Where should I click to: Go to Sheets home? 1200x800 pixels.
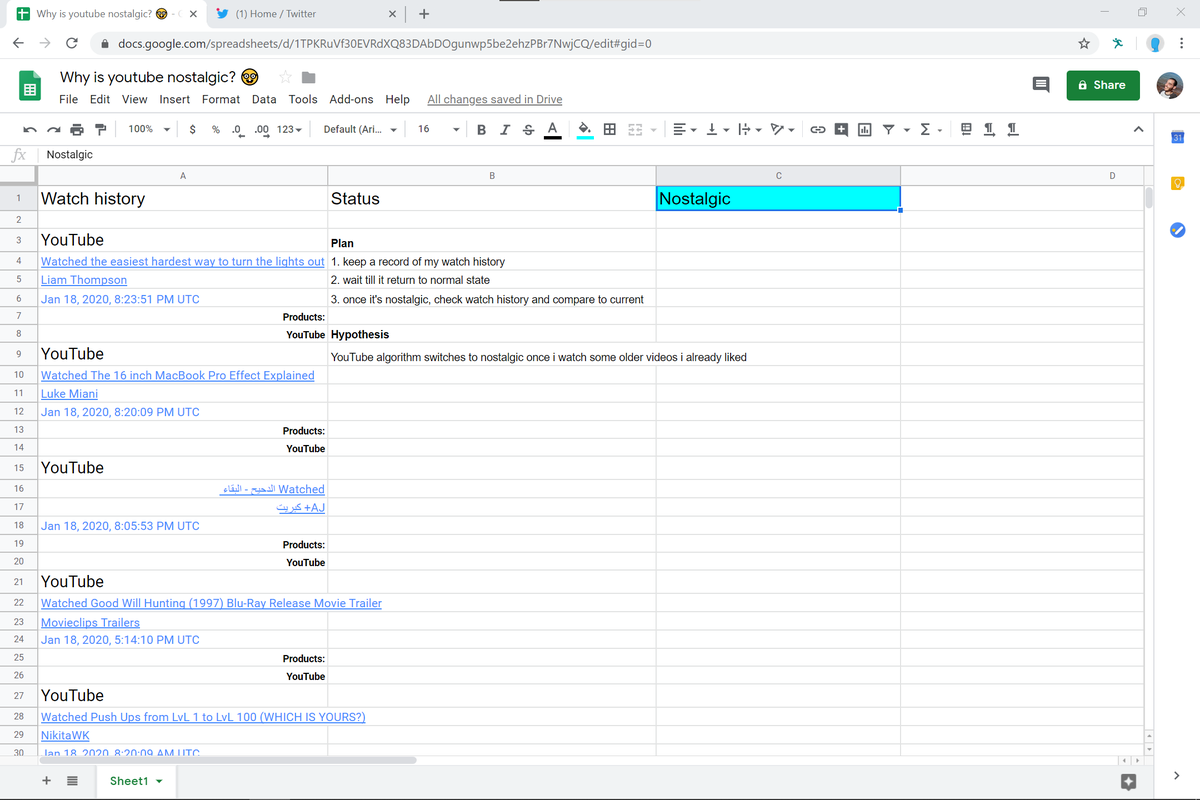[30, 85]
